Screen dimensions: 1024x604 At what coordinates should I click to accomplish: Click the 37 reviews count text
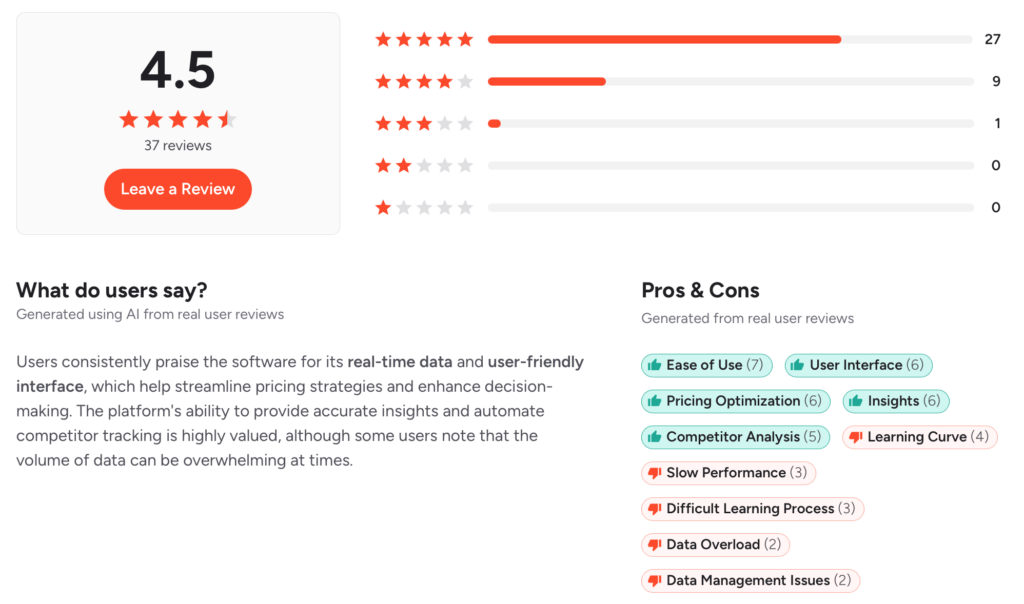point(178,146)
